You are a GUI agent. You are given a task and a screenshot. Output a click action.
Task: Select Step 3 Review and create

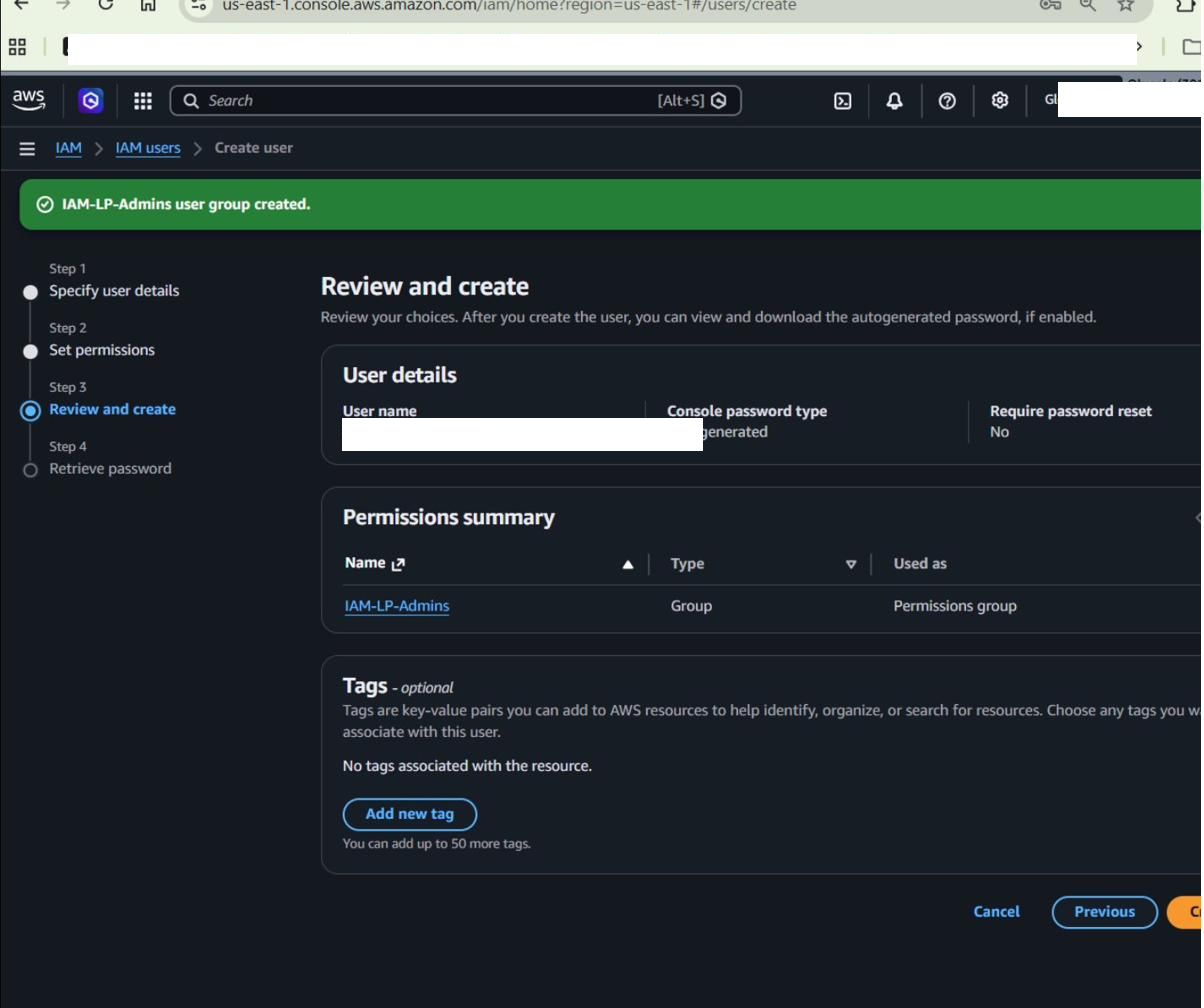tap(112, 409)
